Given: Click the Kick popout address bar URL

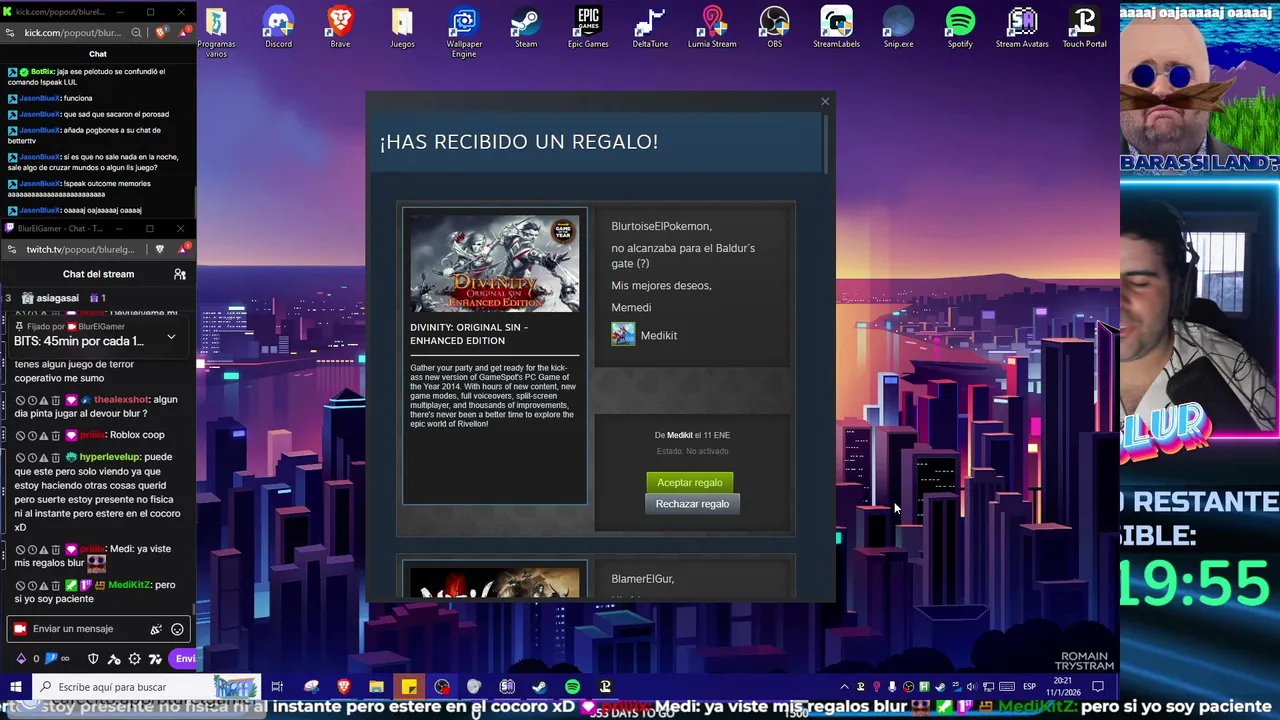Looking at the screenshot, I should pyautogui.click(x=72, y=33).
